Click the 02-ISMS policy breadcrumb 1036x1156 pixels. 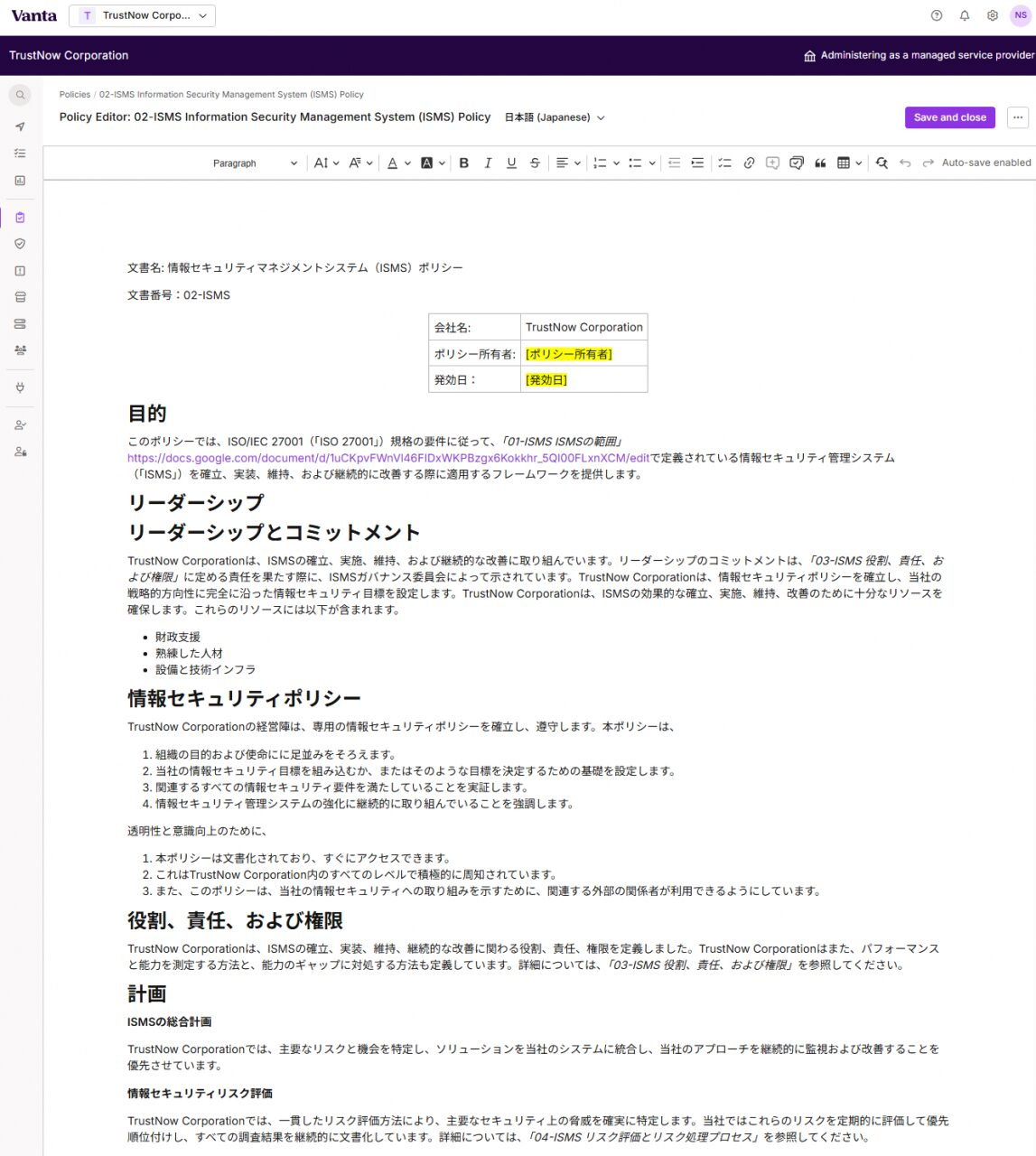(231, 94)
